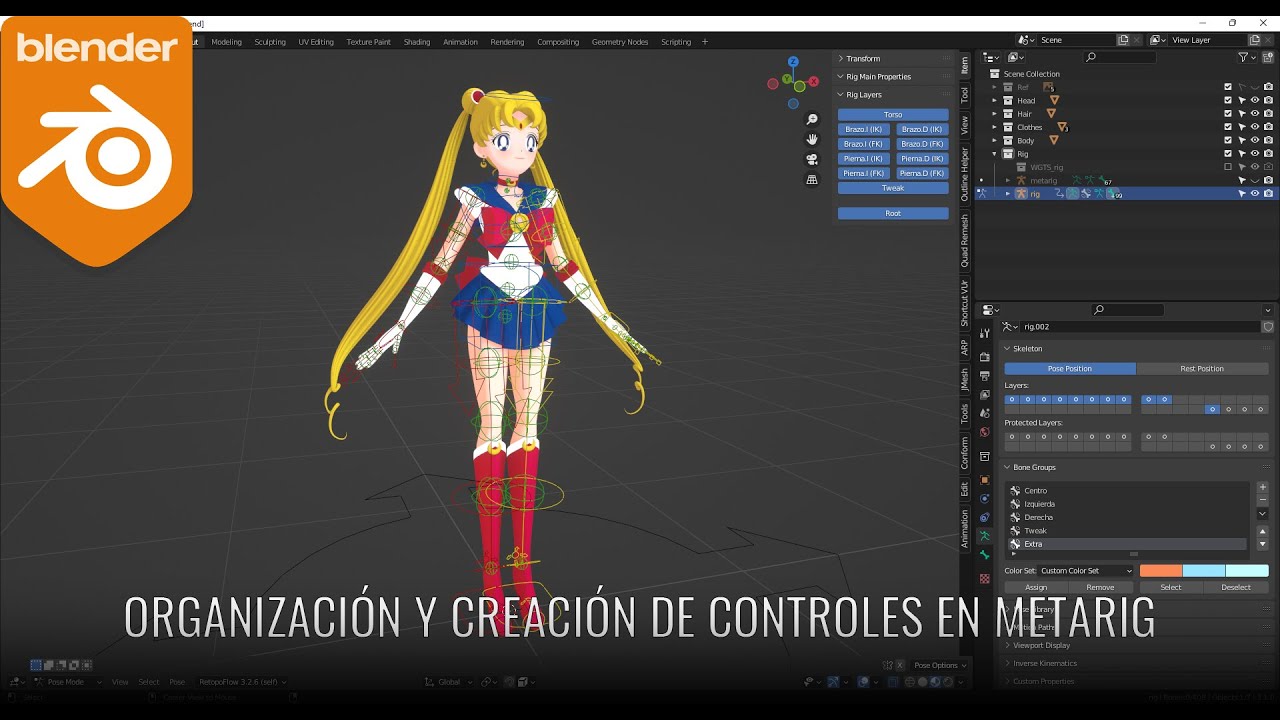Toggle the Pierna.D (FK) rig layer button

pos(922,173)
